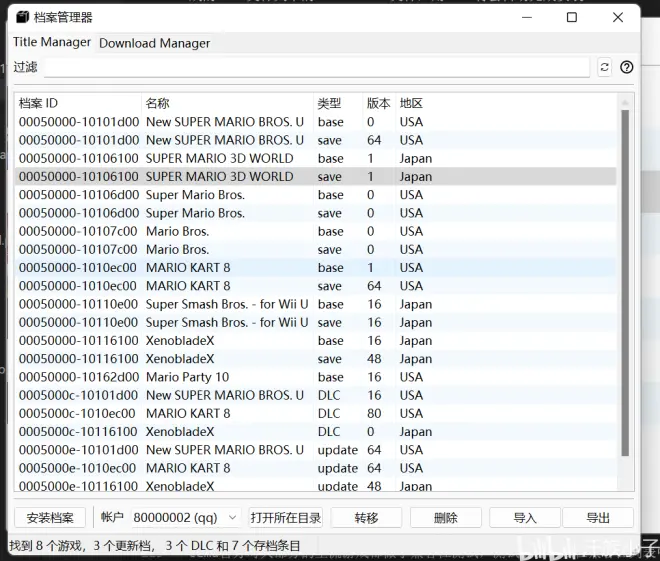Select MARIO KART 8 base row
Screen dimensions: 660x561
(x=316, y=268)
